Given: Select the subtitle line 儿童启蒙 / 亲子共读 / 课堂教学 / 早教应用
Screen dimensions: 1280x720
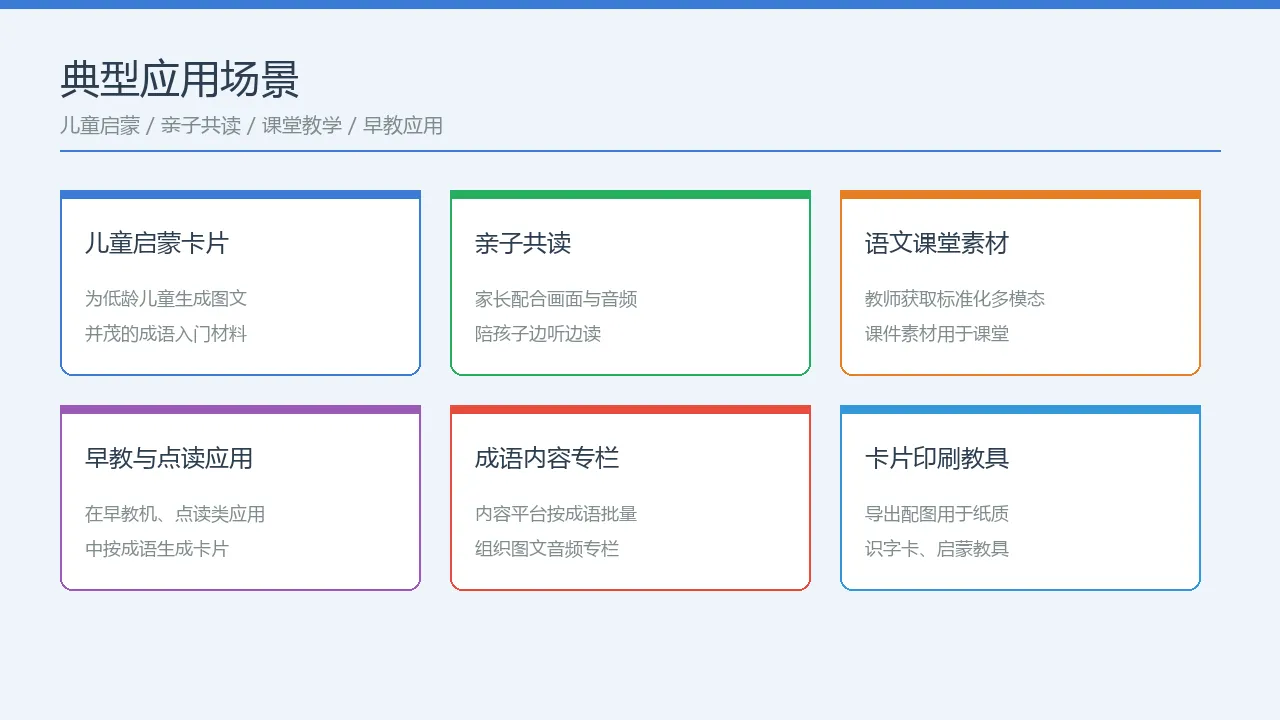Looking at the screenshot, I should click(251, 126).
